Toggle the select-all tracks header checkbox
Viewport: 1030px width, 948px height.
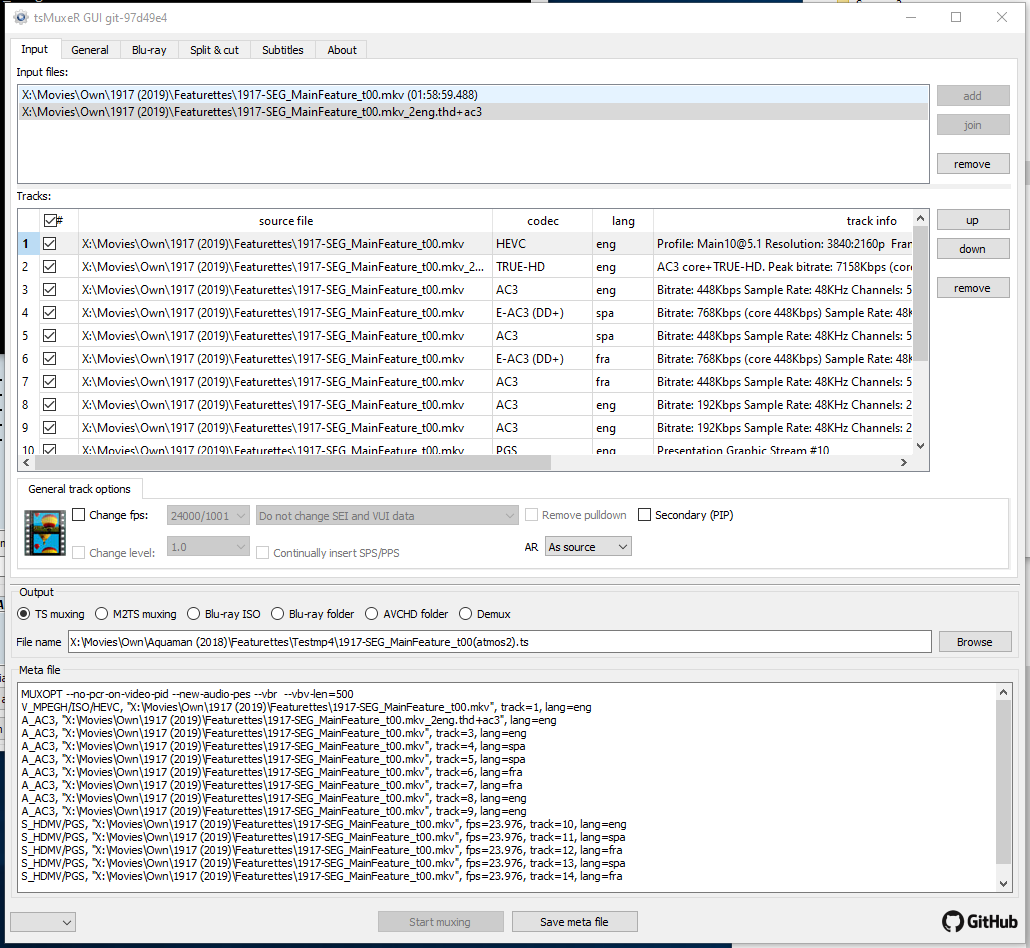pyautogui.click(x=50, y=221)
